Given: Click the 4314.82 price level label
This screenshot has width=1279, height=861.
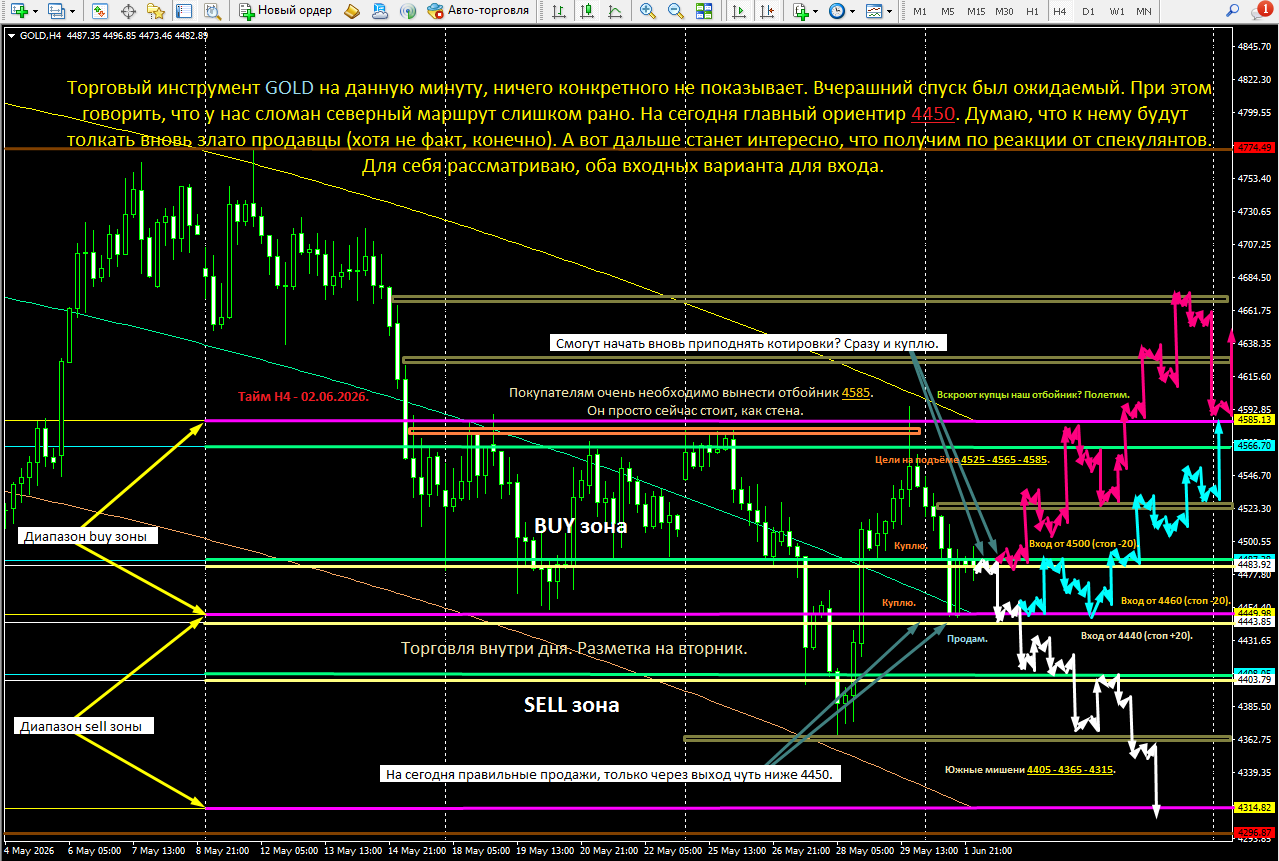Looking at the screenshot, I should 1253,807.
